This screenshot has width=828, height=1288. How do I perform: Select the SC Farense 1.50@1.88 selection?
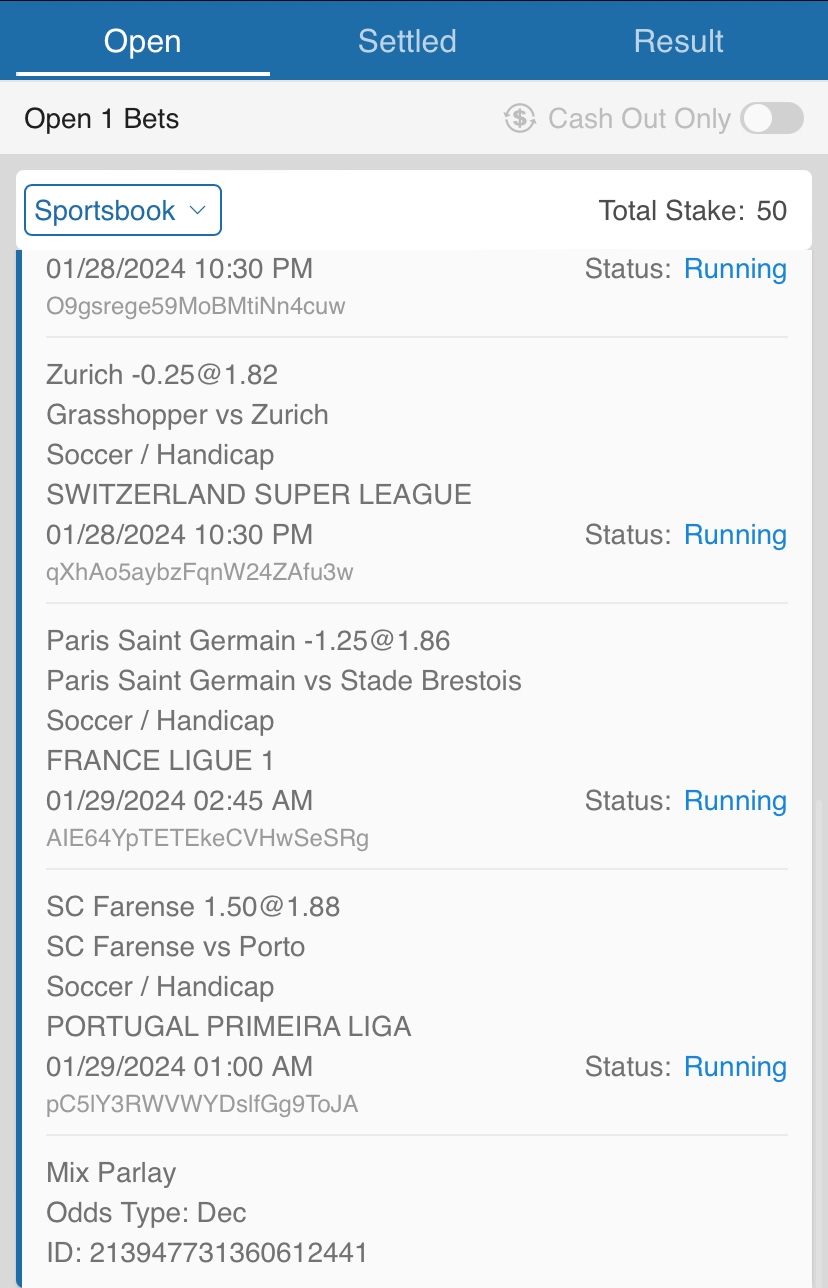pos(193,907)
